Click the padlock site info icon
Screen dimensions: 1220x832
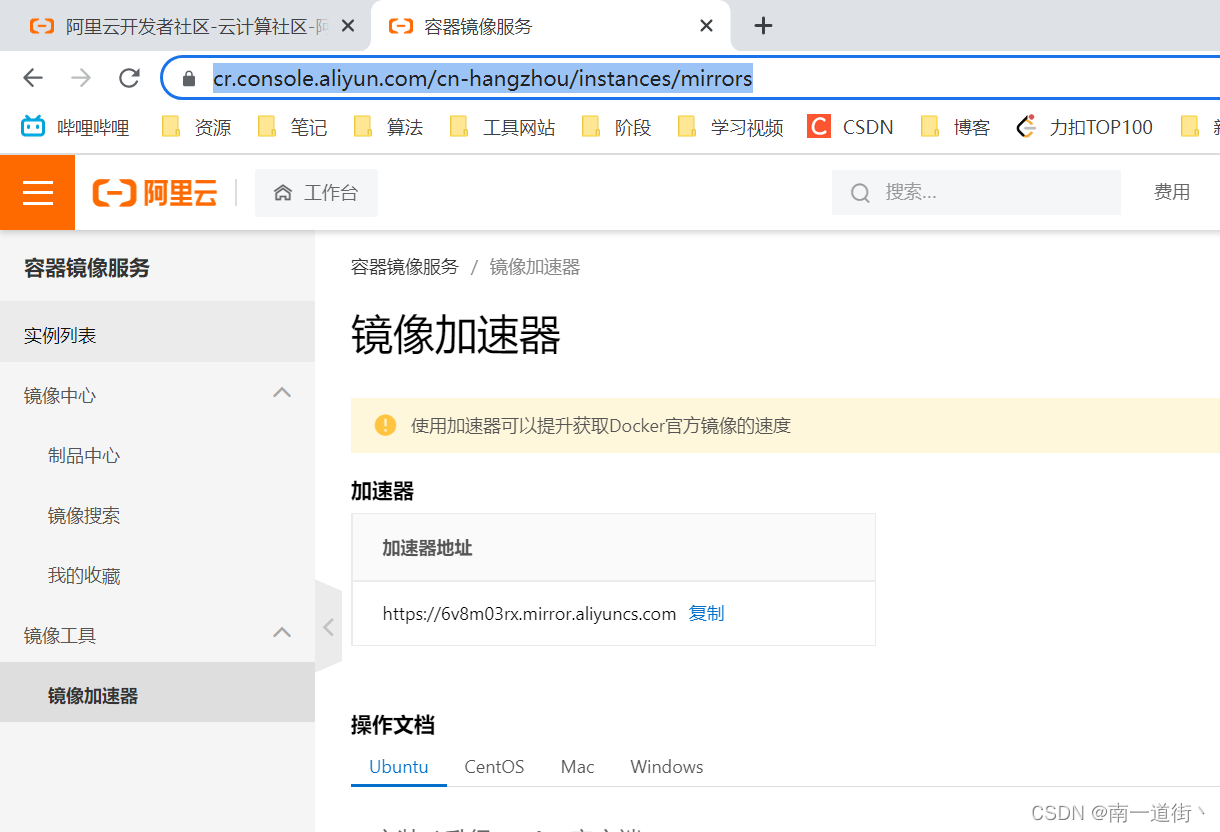(x=189, y=78)
